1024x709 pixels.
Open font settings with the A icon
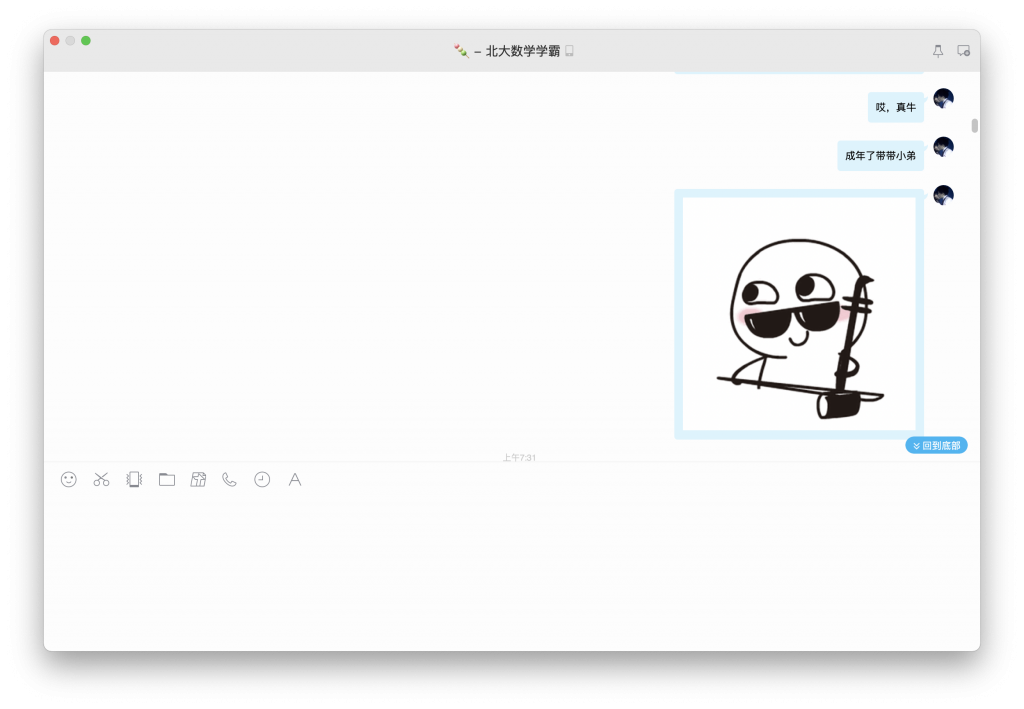tap(295, 480)
